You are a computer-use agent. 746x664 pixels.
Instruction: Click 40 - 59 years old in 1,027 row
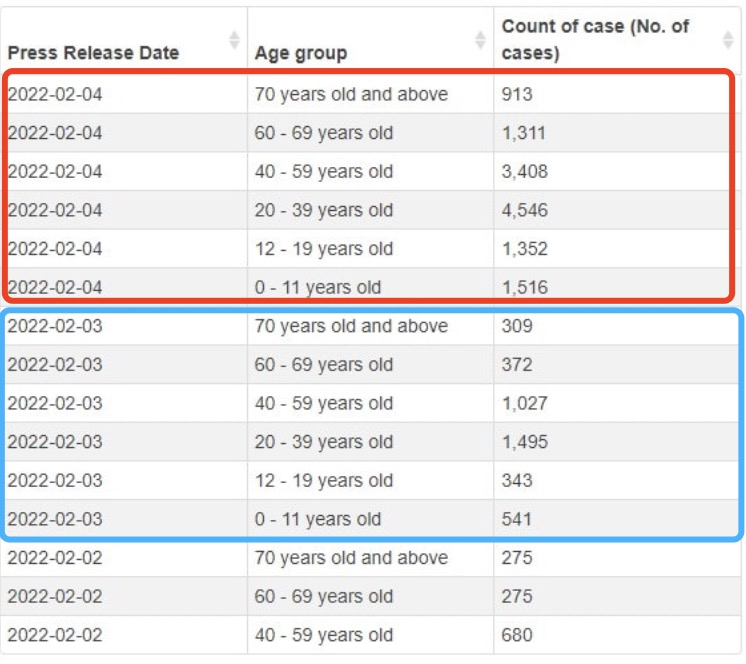[x=324, y=403]
